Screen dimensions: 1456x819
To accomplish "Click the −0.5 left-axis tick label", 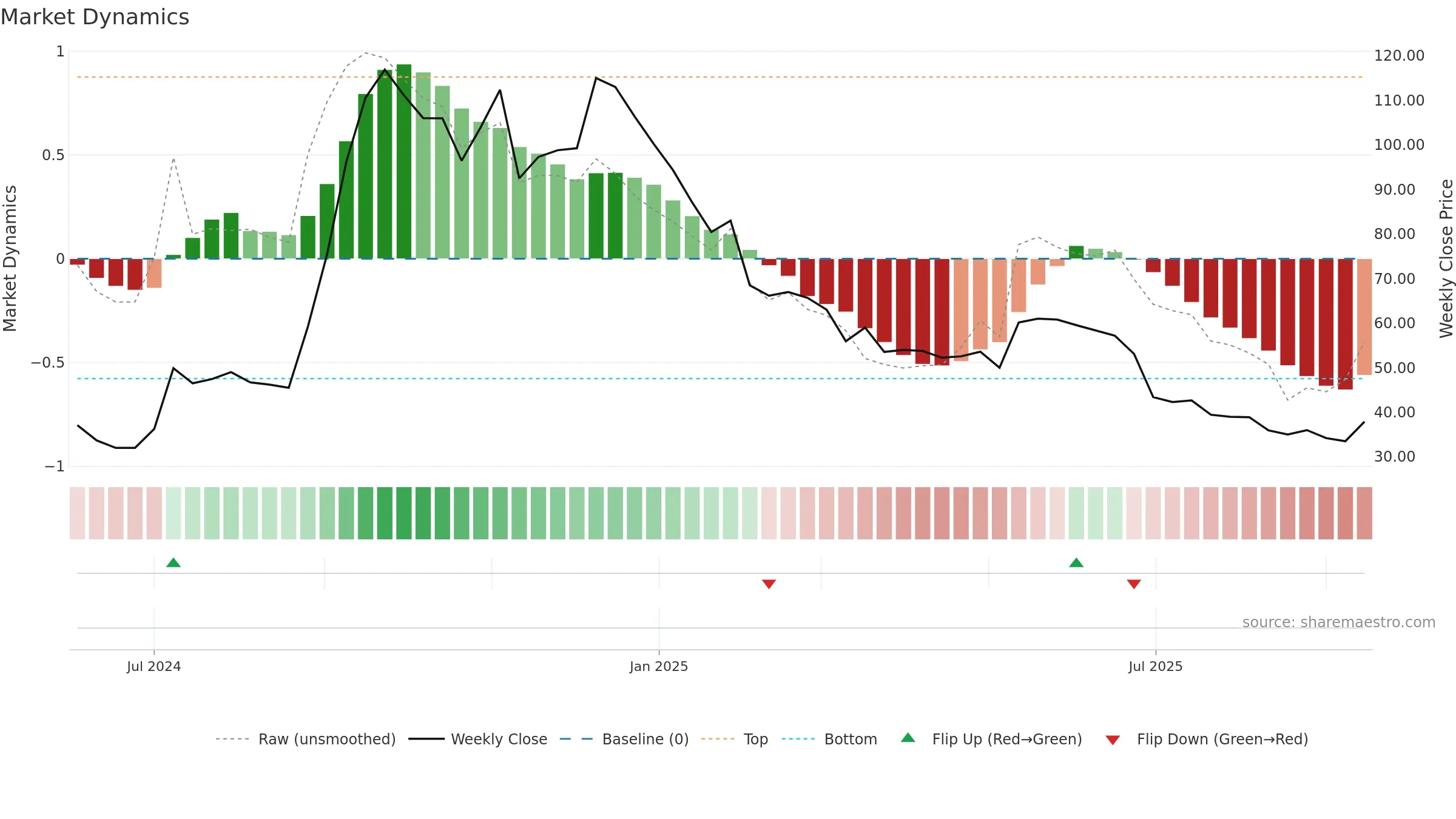I will [x=48, y=363].
